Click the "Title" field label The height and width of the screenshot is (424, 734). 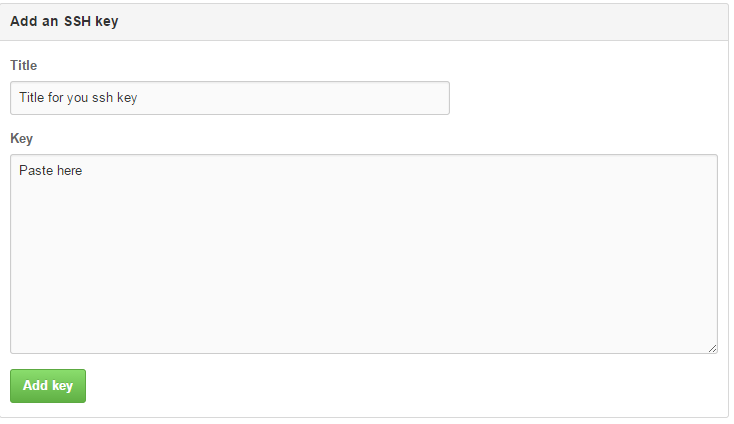pos(23,65)
